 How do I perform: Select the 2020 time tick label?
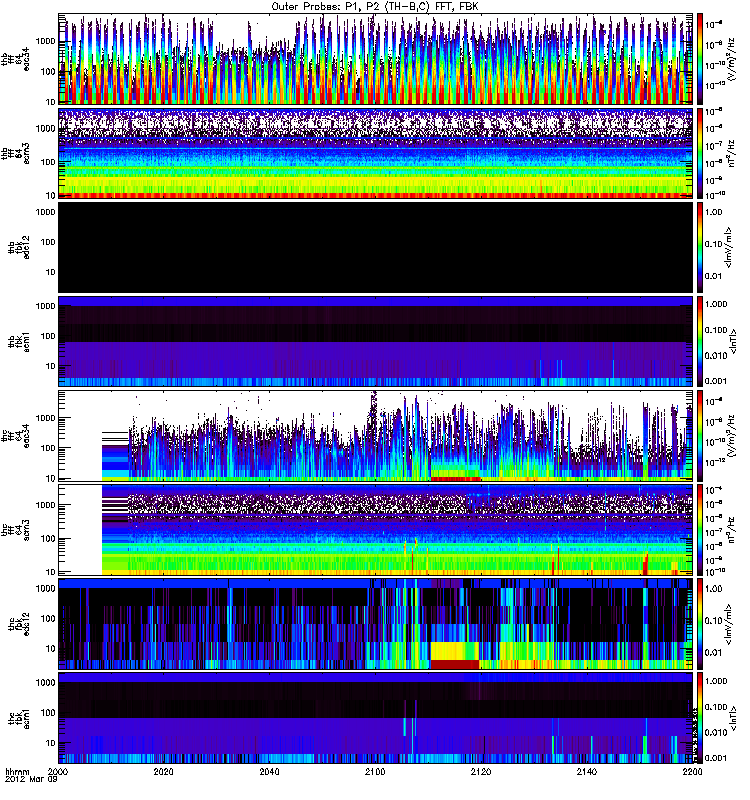164,773
